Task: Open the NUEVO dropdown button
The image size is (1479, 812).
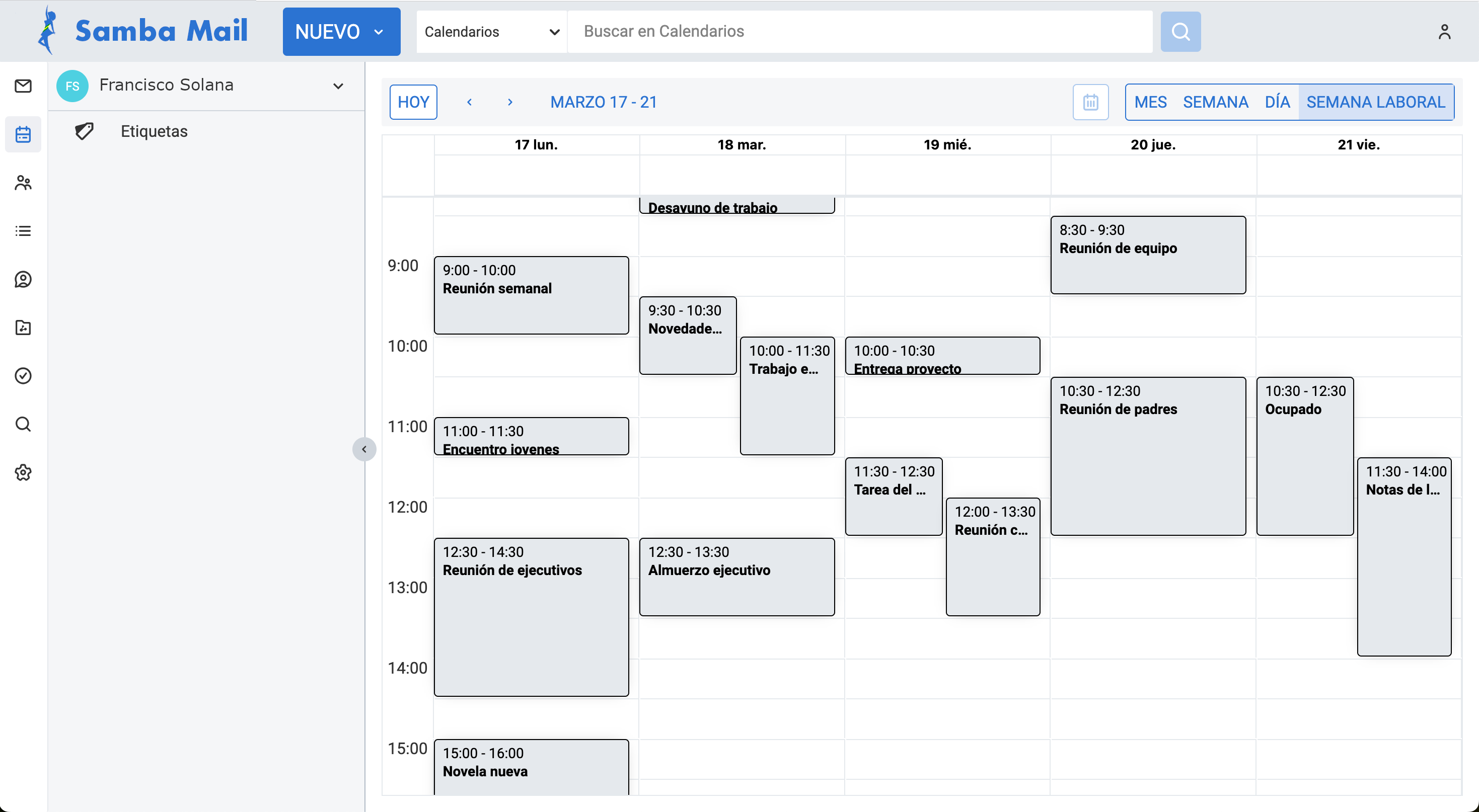Action: (341, 32)
